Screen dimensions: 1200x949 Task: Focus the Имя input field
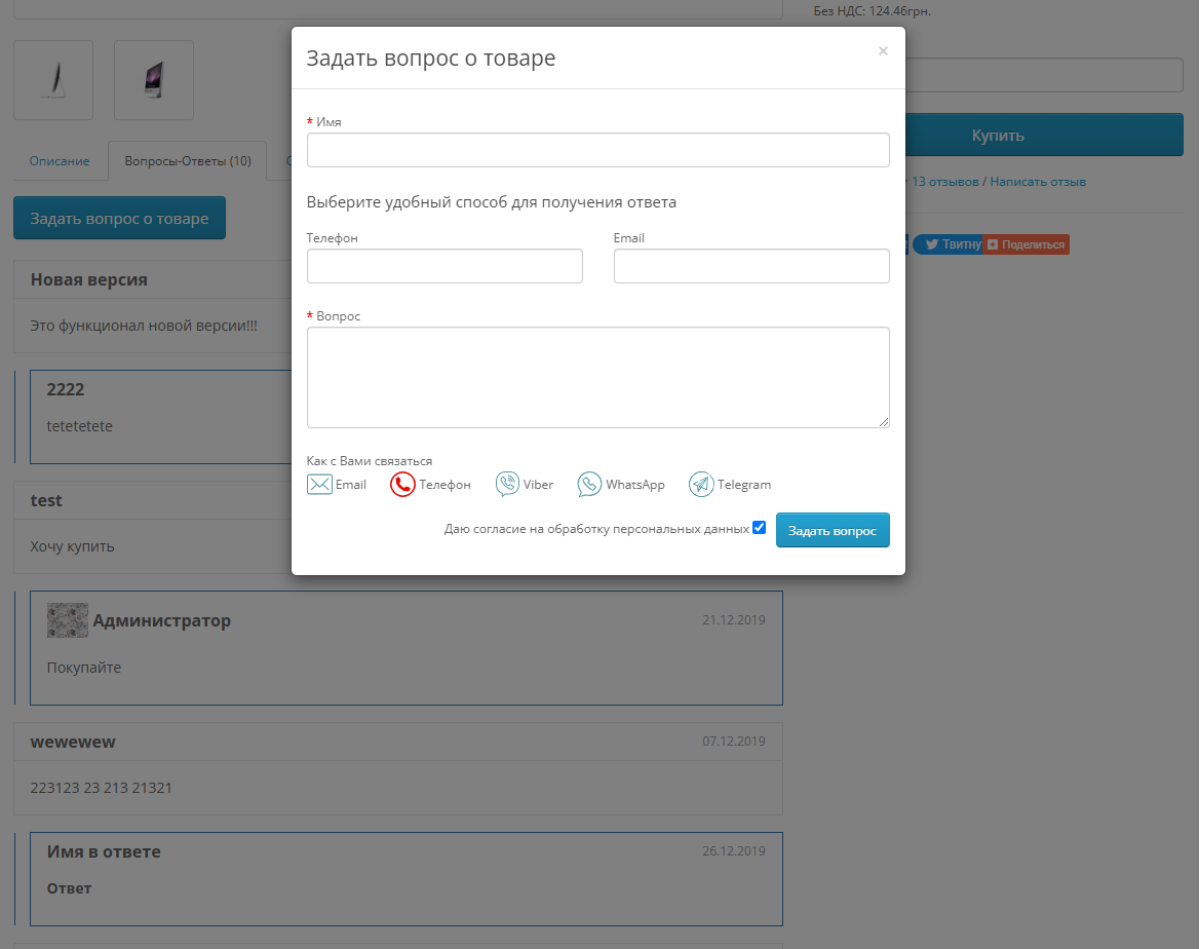[x=598, y=150]
